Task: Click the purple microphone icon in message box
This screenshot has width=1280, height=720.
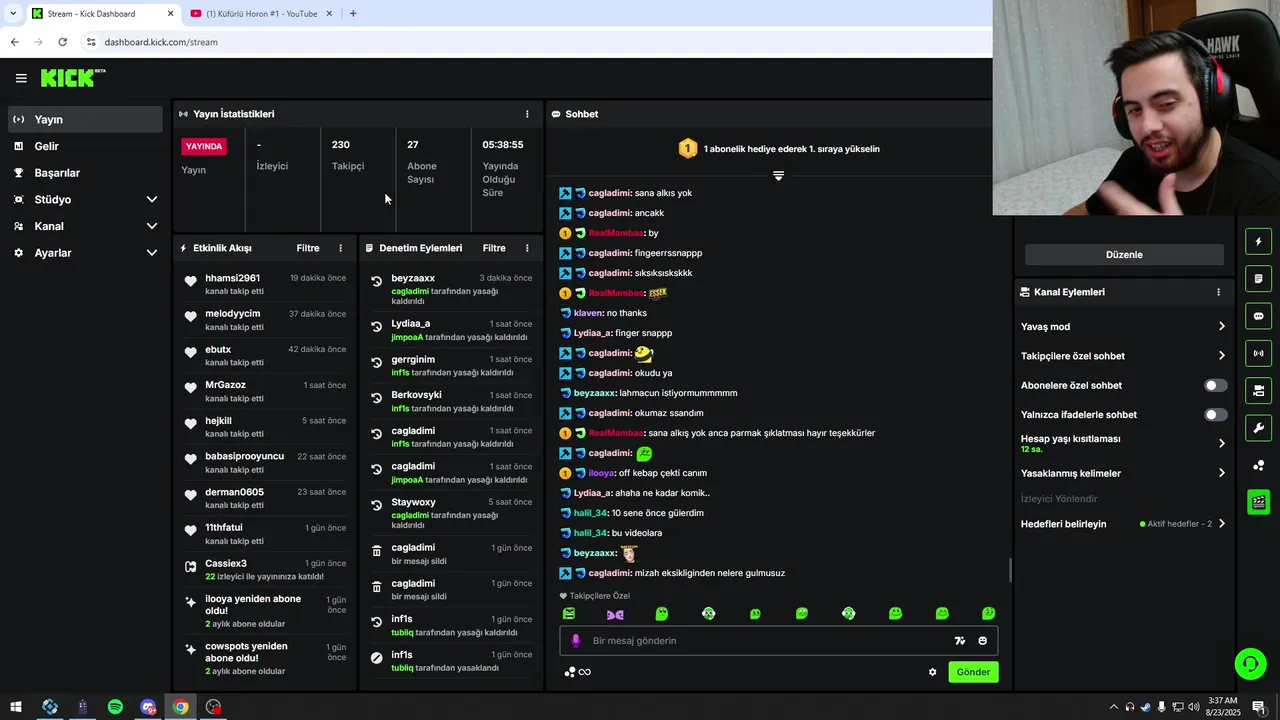Action: tap(575, 641)
